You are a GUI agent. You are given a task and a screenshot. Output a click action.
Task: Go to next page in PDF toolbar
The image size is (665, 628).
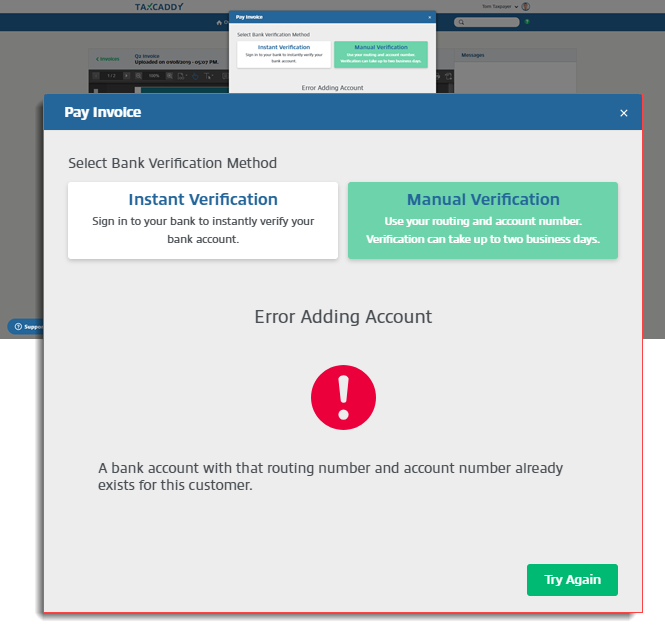pos(126,76)
